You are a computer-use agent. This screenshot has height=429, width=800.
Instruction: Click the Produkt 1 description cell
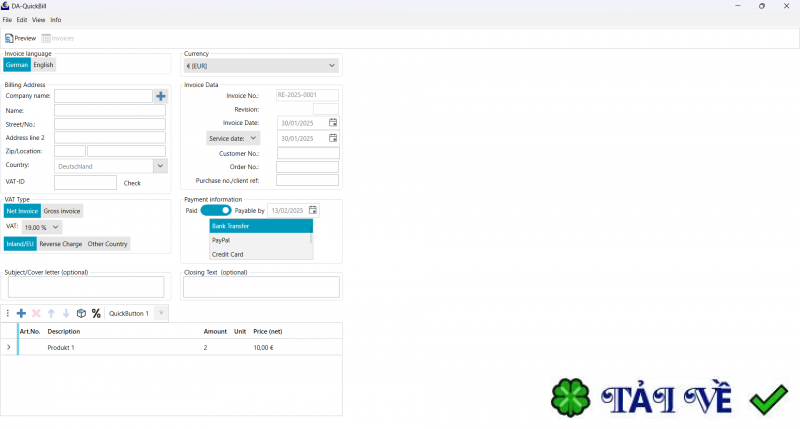tap(61, 347)
